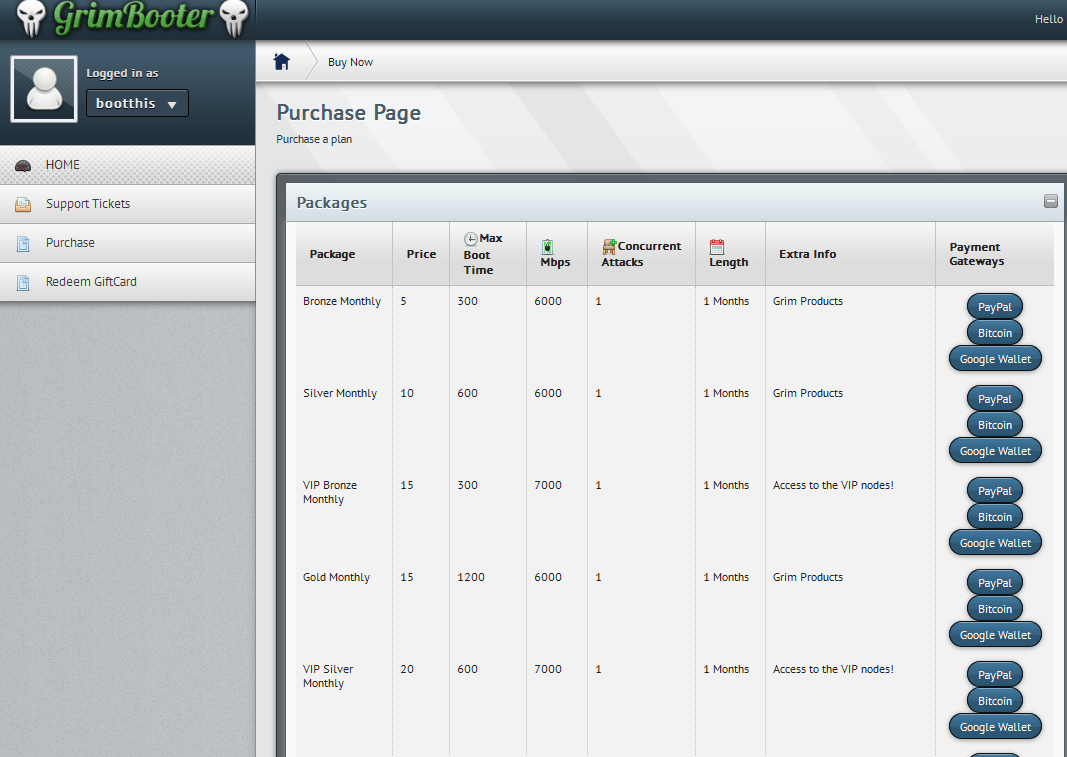
Task: Click the Price column header
Action: click(x=421, y=254)
